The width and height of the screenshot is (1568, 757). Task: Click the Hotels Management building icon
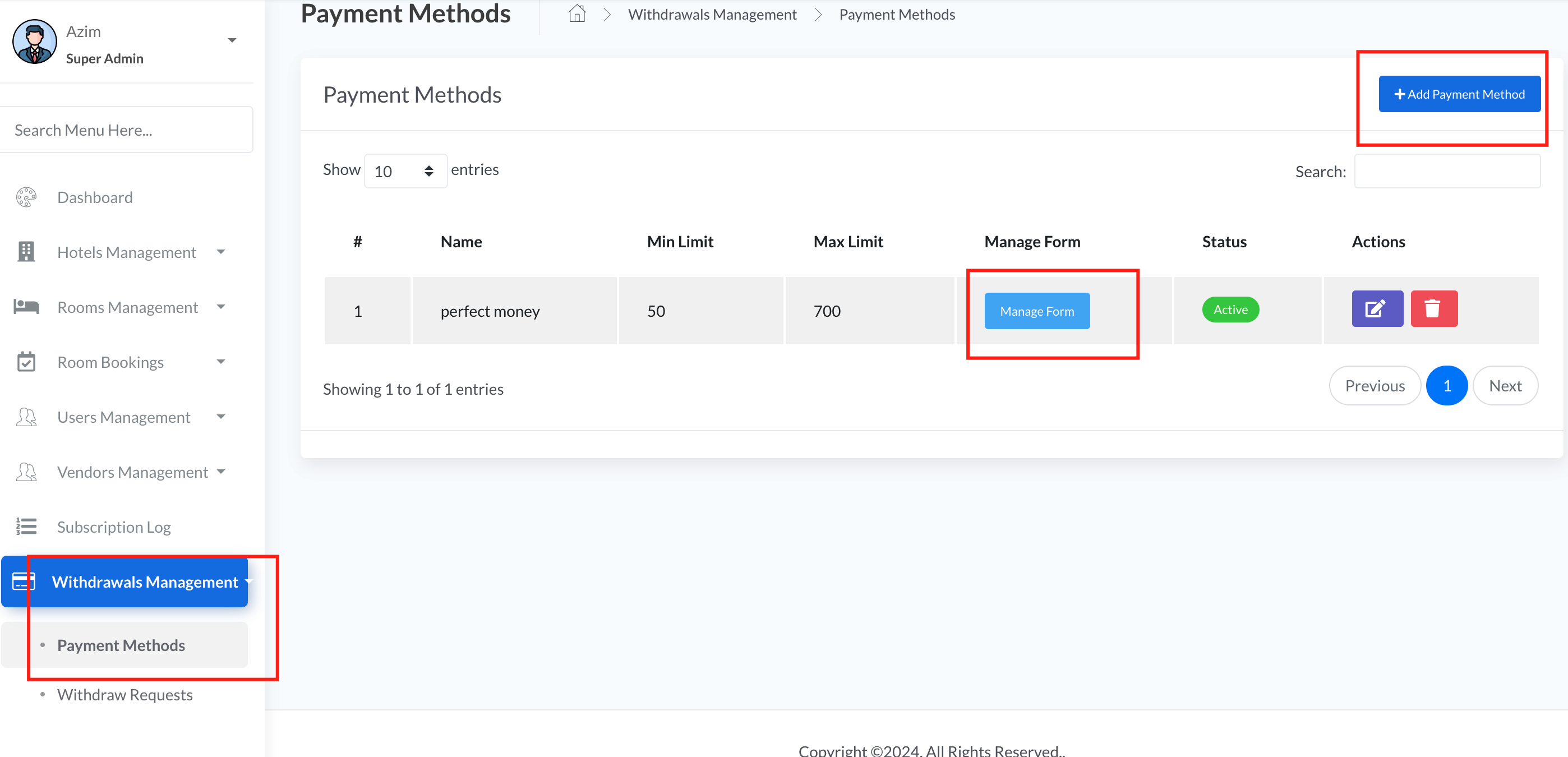(x=26, y=252)
